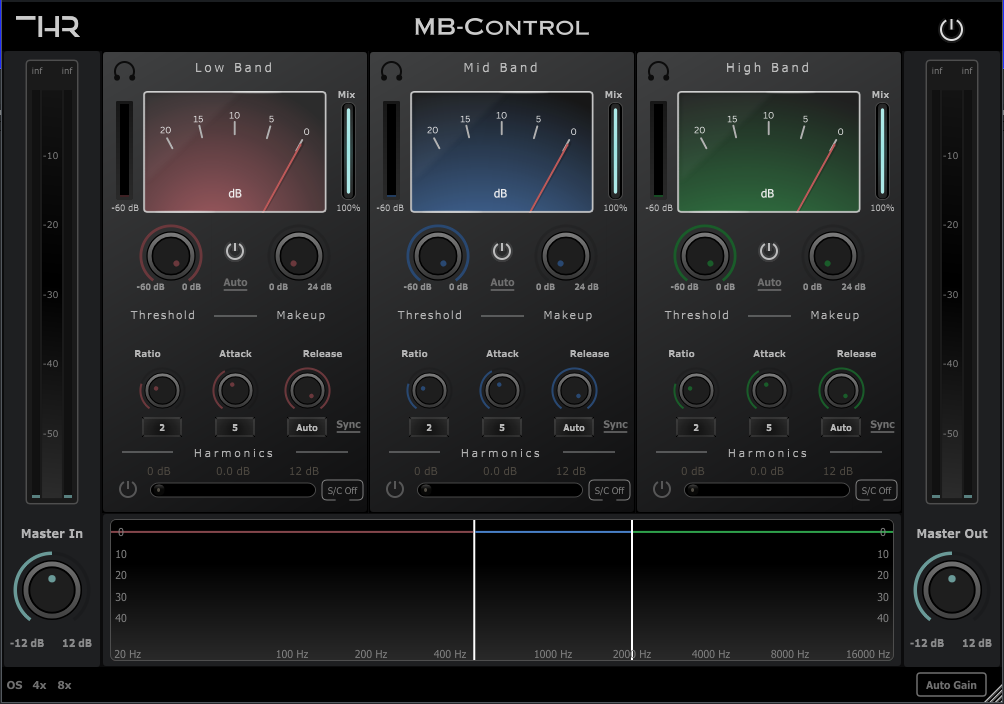This screenshot has width=1004, height=704.
Task: Click the low-mid crossover frequency line
Action: pos(474,590)
